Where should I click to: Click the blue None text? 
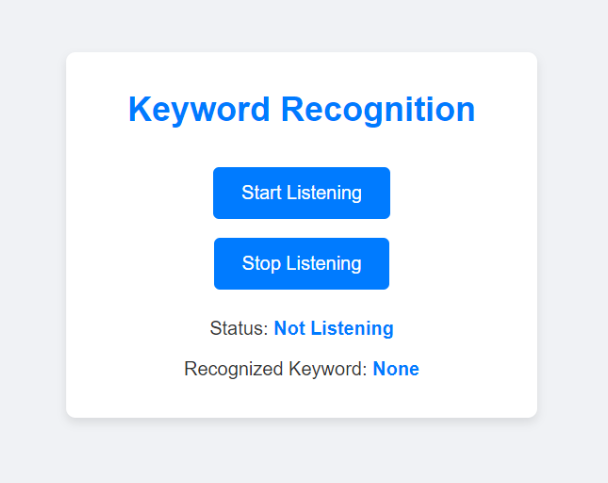[396, 369]
